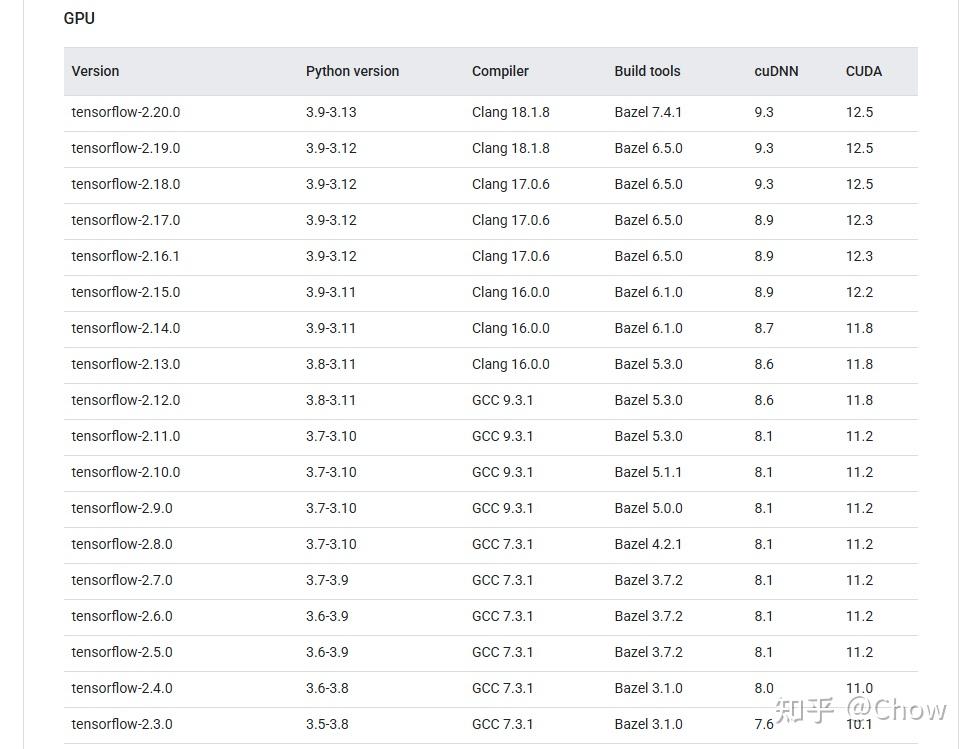The width and height of the screenshot is (971, 749).
Task: Click the cuDNN column header
Action: pos(776,71)
